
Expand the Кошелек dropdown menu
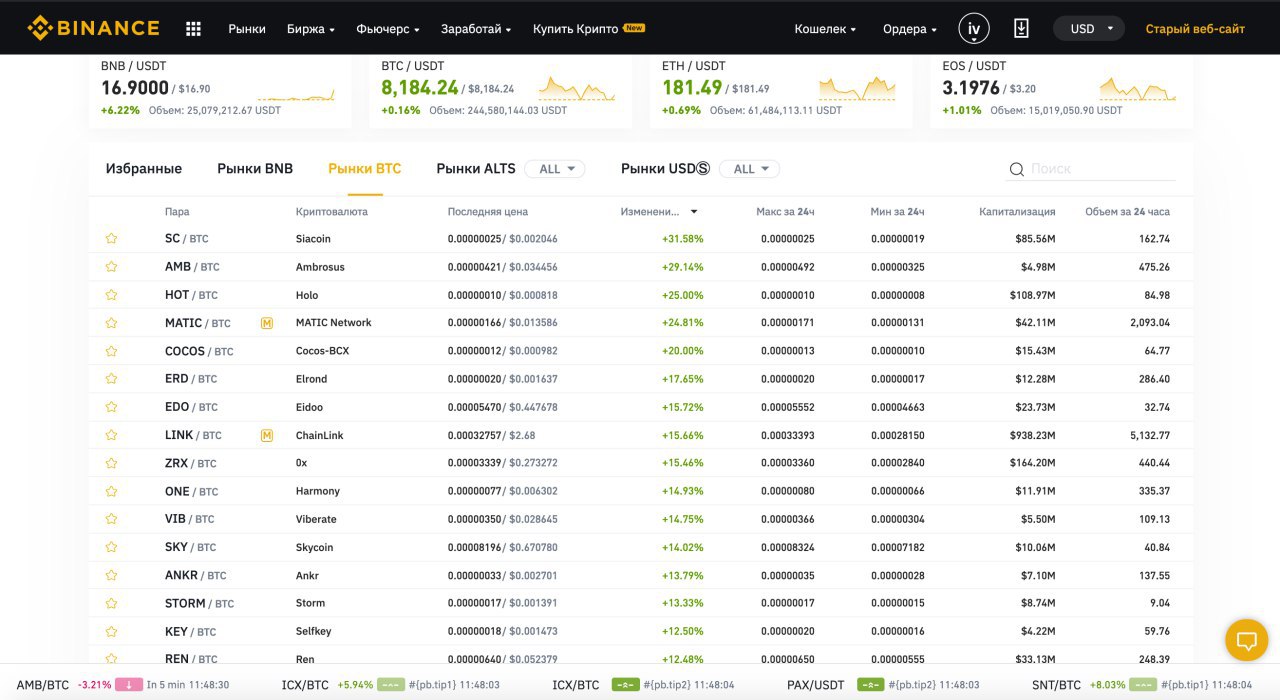(x=825, y=29)
